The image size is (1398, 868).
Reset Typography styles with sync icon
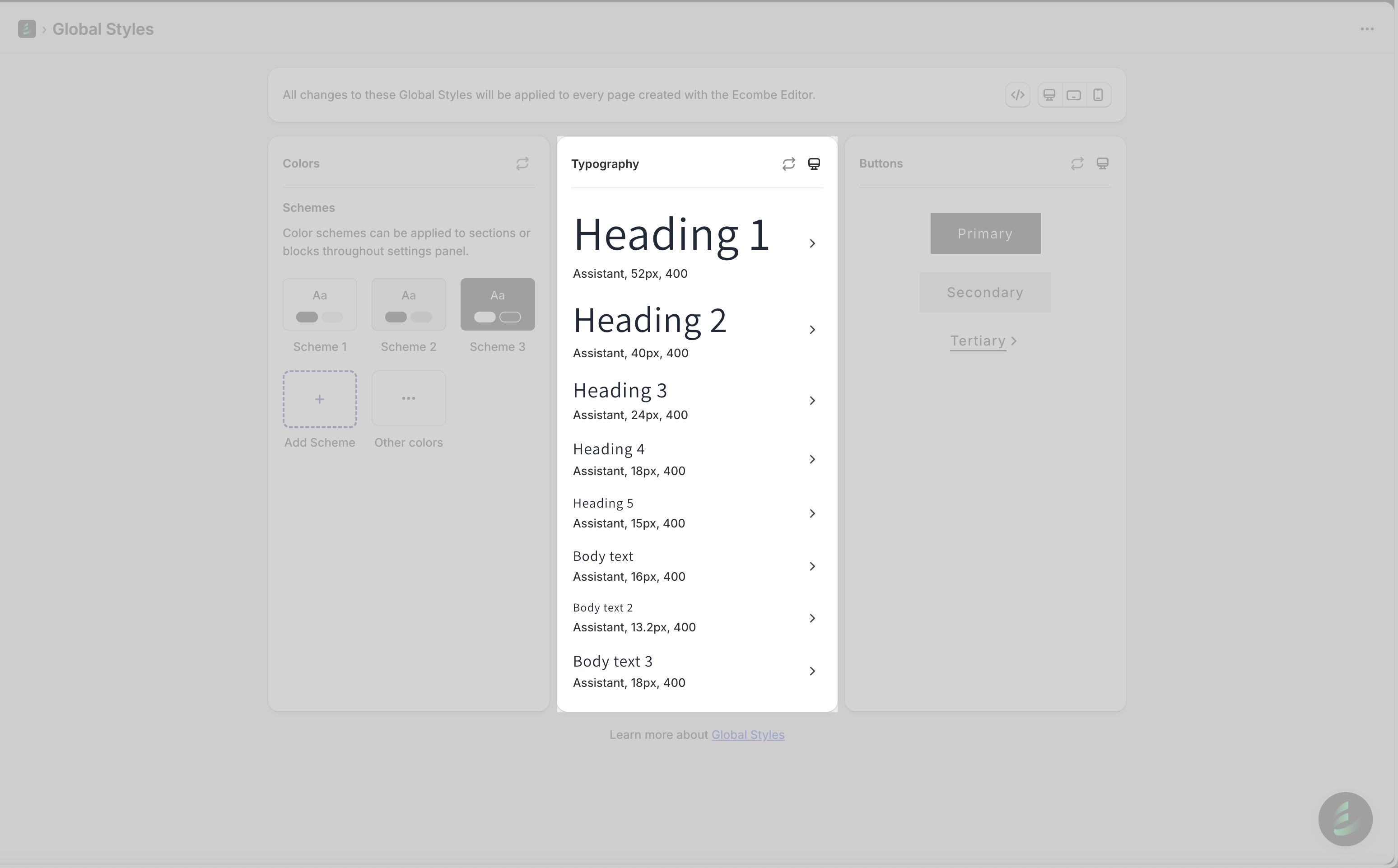point(788,163)
